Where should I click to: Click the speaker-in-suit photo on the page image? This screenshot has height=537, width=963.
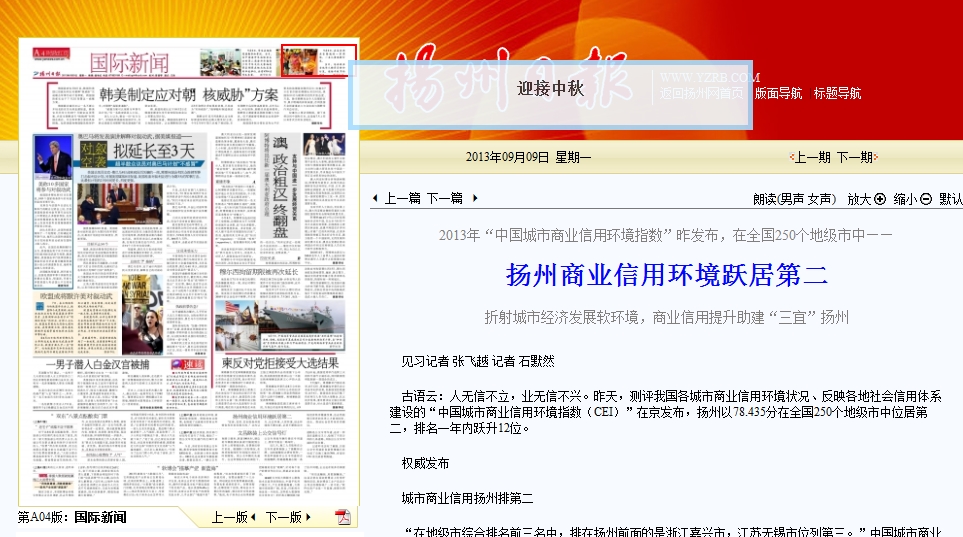[54, 157]
